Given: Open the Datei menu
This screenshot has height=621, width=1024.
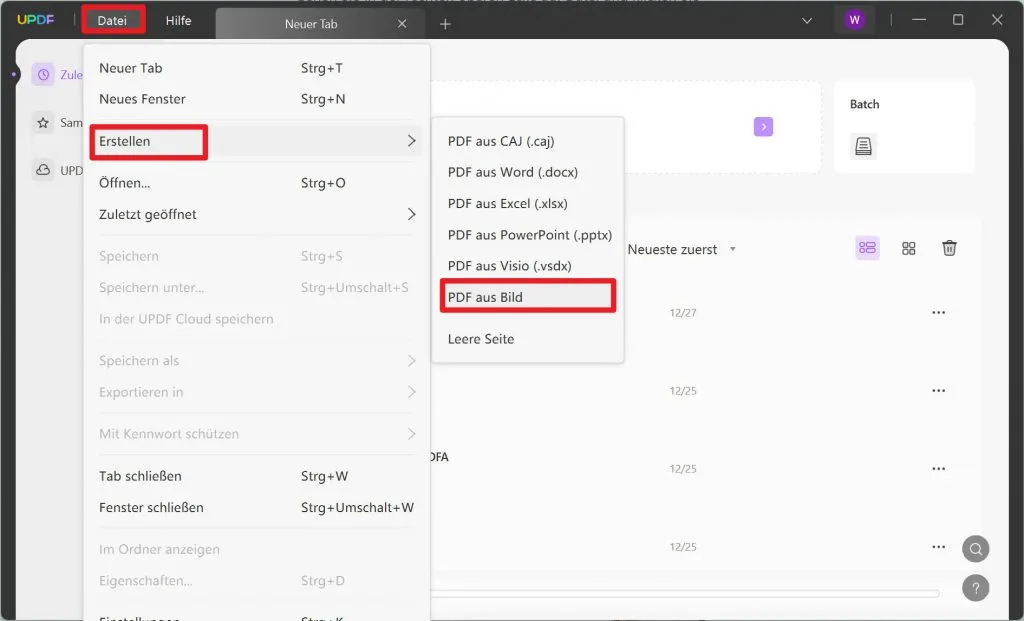Looking at the screenshot, I should pos(112,20).
